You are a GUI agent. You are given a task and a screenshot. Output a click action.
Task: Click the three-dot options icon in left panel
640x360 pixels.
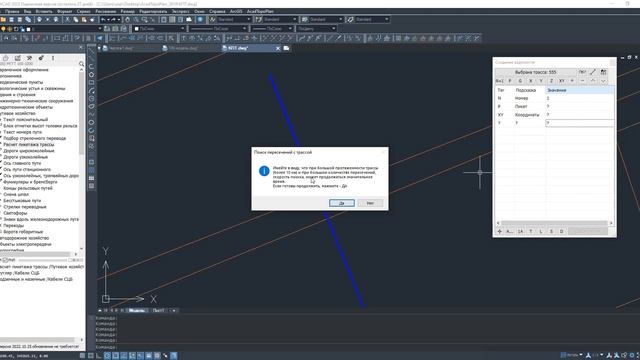[53, 58]
